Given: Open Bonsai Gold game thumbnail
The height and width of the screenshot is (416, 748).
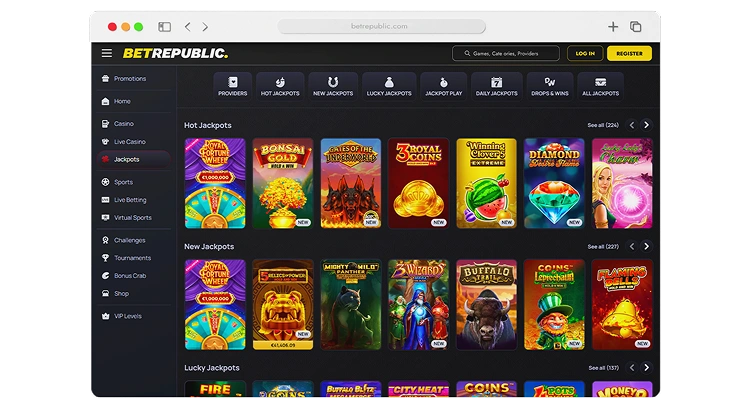Looking at the screenshot, I should (283, 183).
